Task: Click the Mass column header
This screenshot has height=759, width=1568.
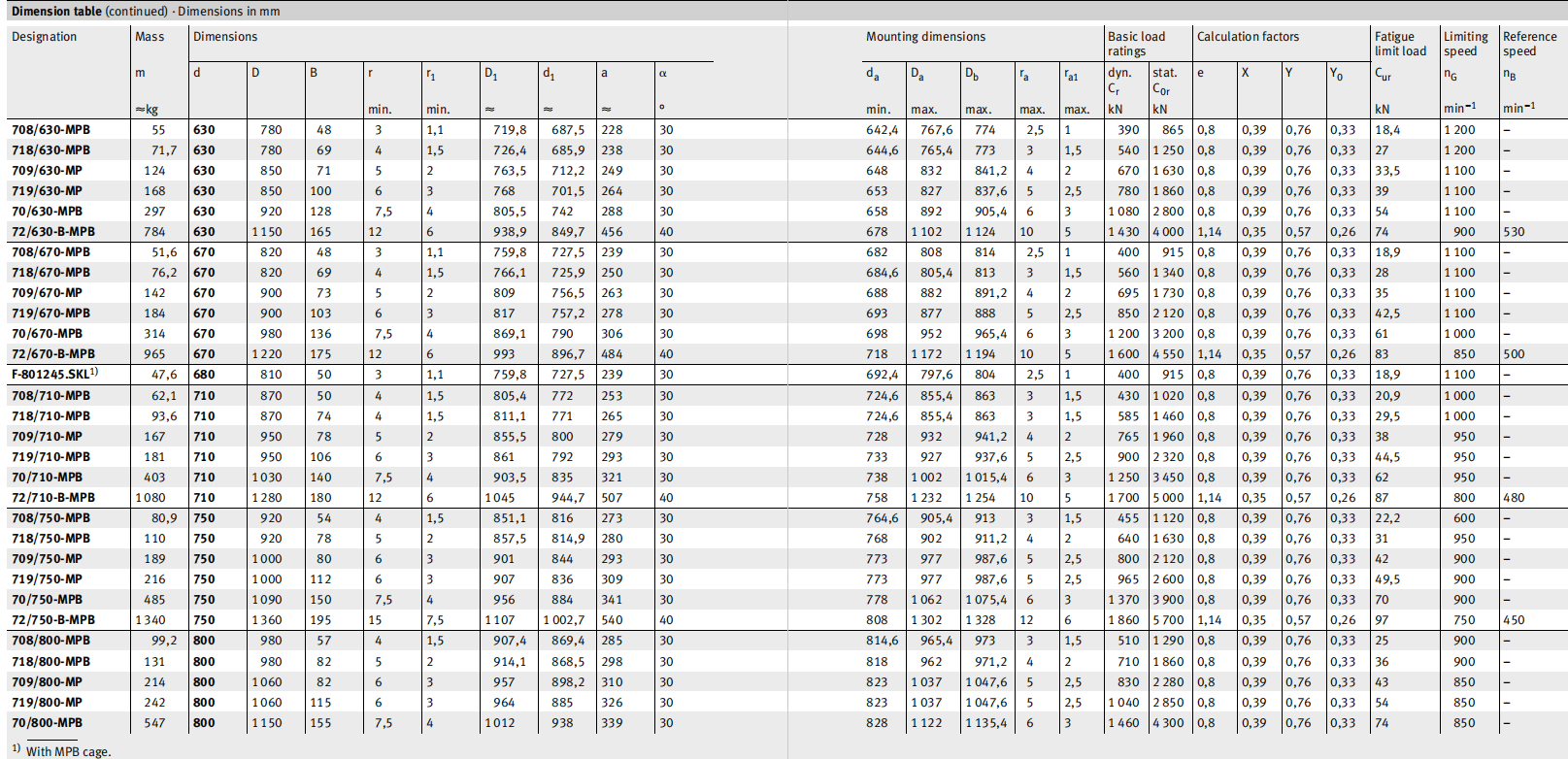Action: pyautogui.click(x=150, y=37)
